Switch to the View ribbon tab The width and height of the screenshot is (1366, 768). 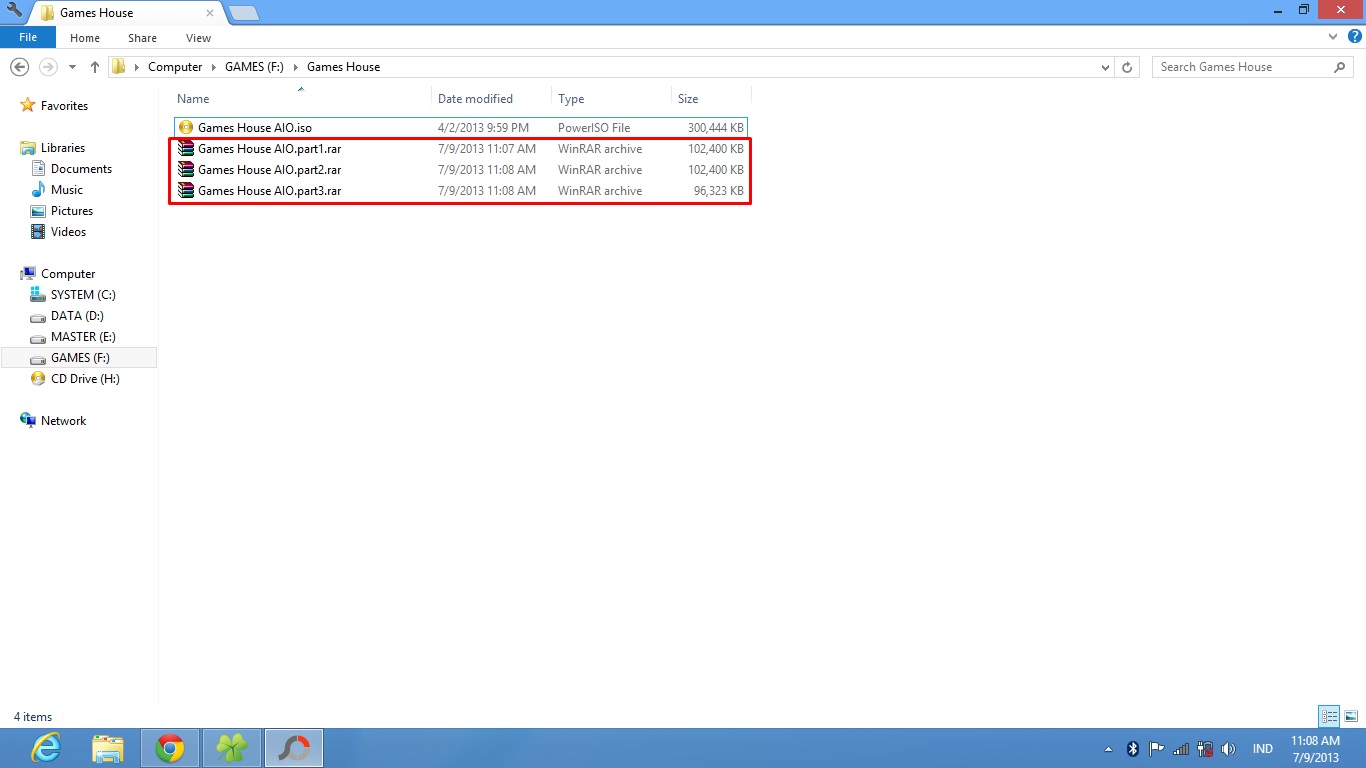pyautogui.click(x=198, y=38)
